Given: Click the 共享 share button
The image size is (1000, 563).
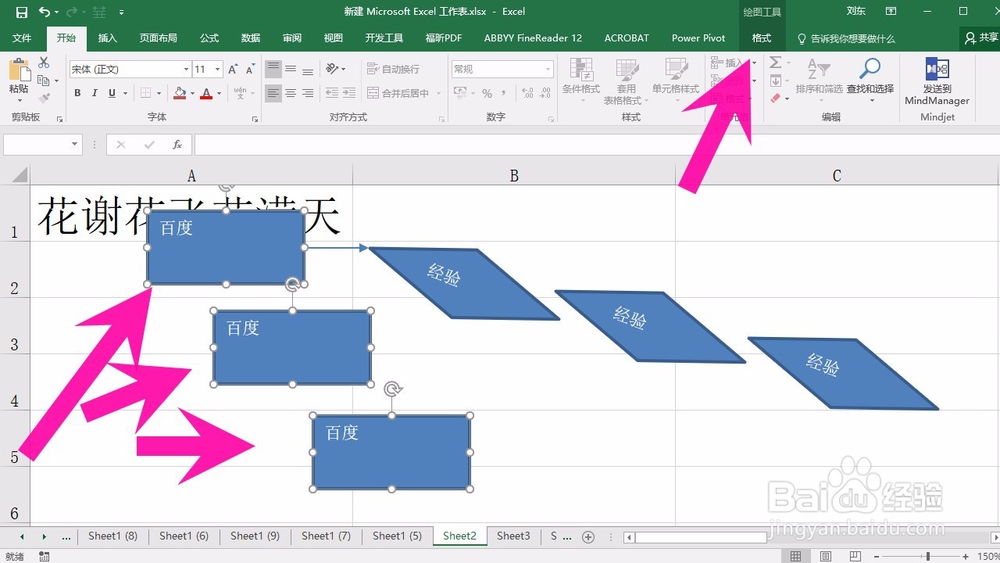Looking at the screenshot, I should coord(981,38).
